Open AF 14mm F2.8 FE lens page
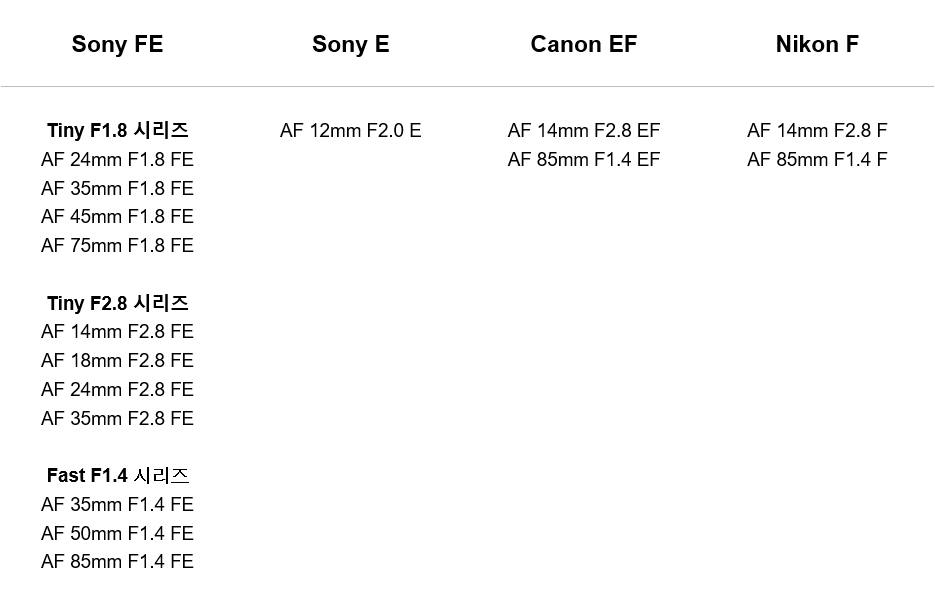Screen dimensions: 935x605 tap(117, 331)
